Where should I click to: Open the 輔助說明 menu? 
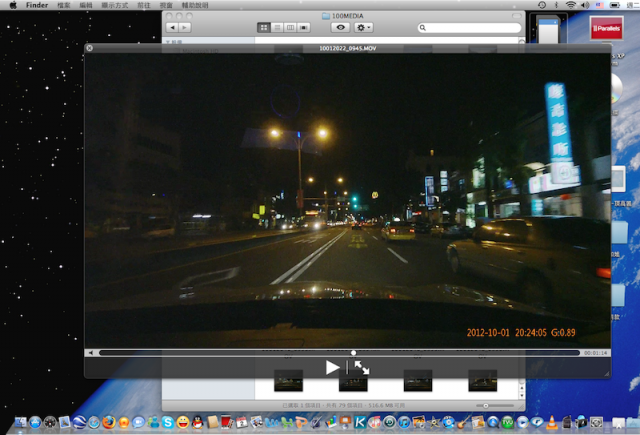[x=195, y=5]
